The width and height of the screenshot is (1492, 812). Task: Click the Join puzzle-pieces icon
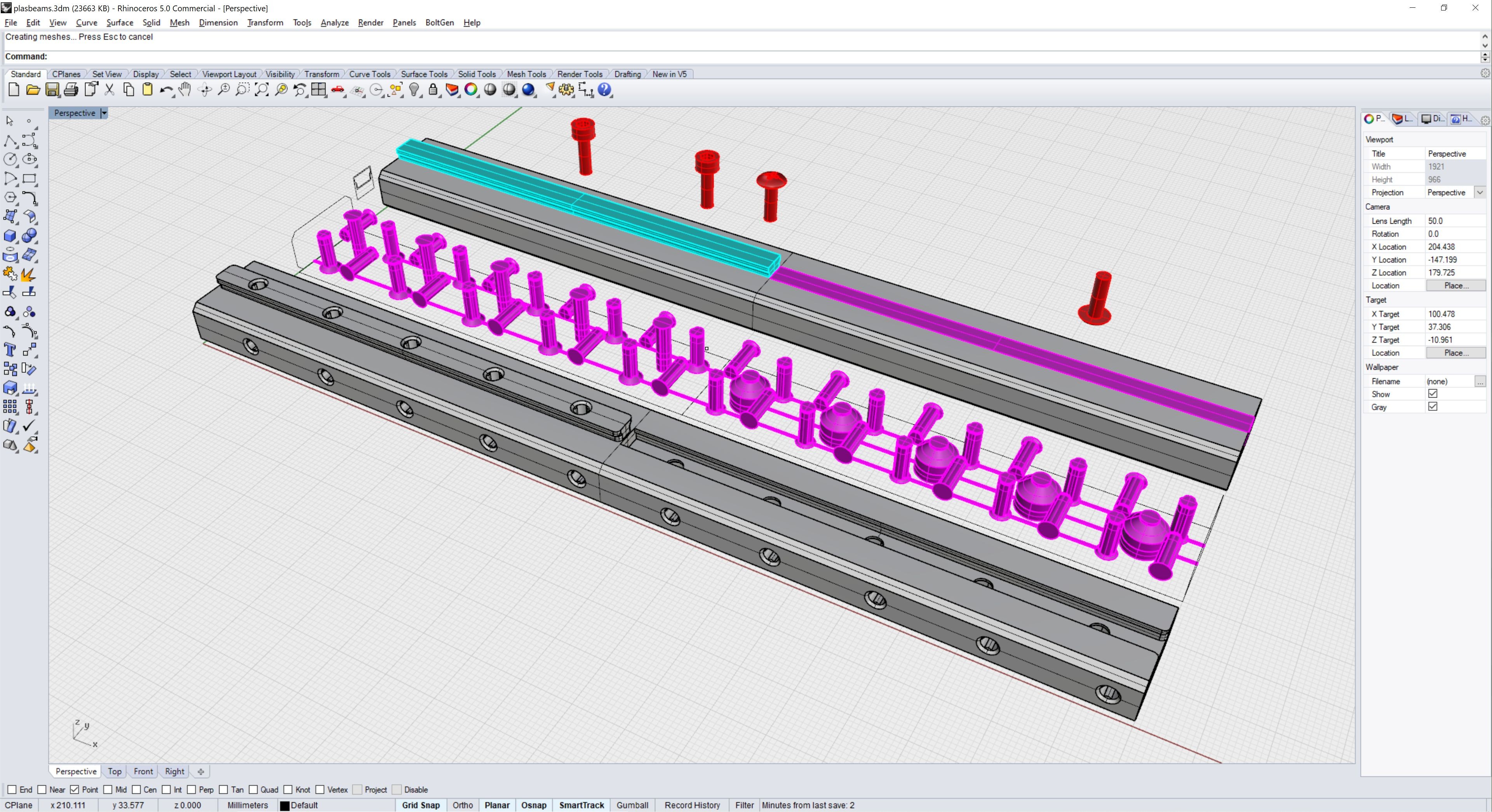(x=10, y=274)
